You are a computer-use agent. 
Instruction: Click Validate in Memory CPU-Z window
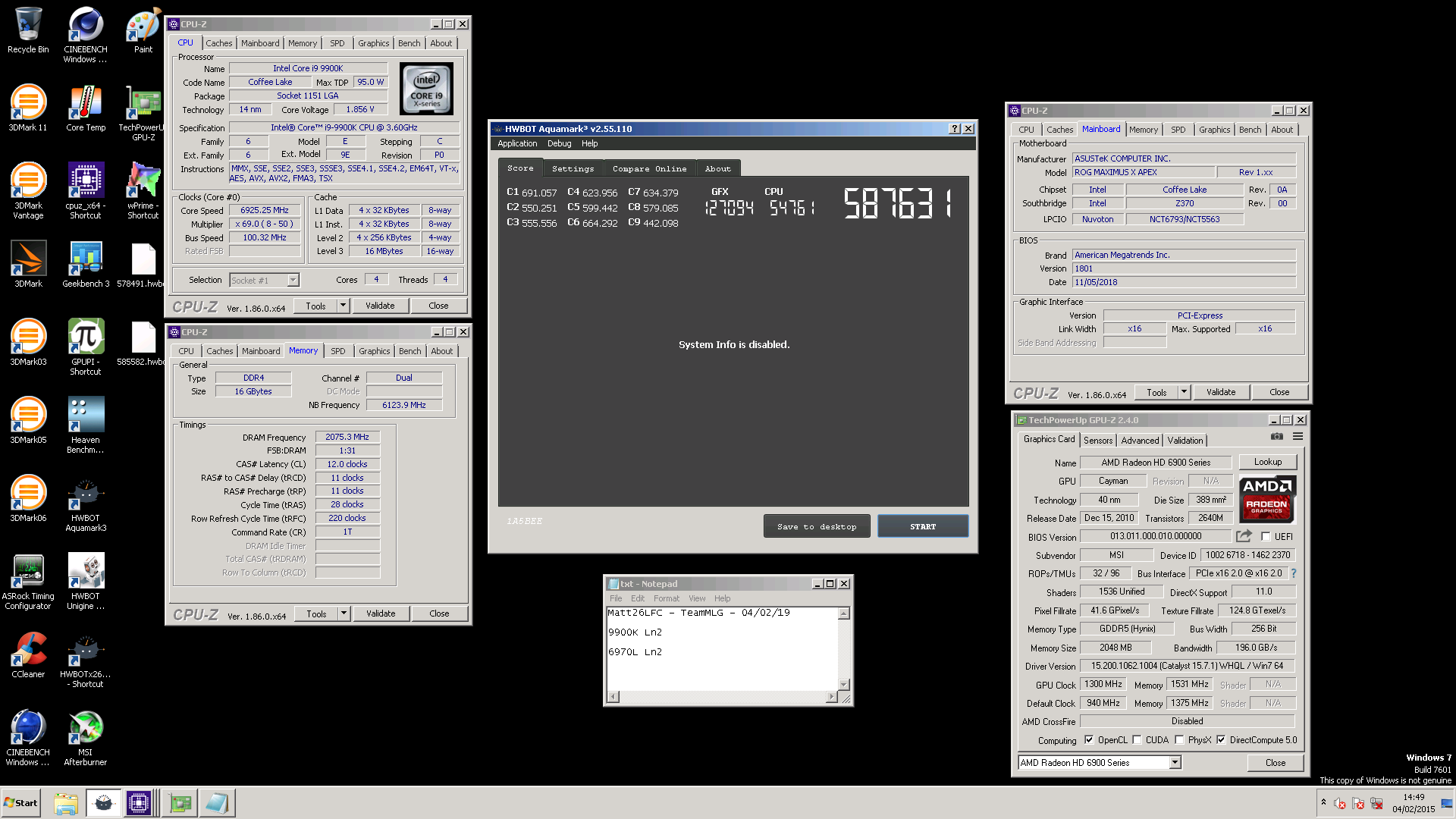[381, 613]
